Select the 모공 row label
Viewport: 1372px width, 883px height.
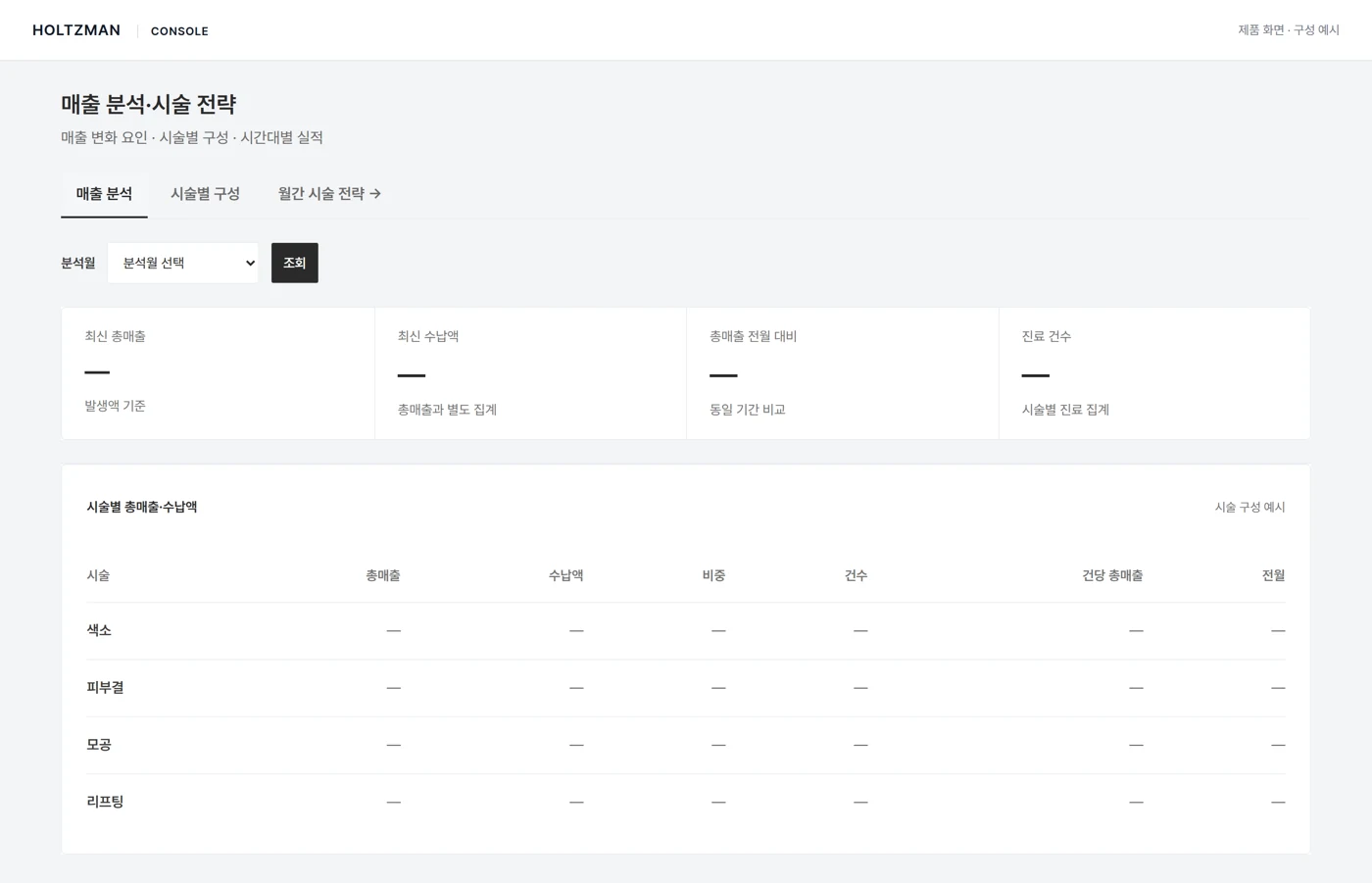point(99,745)
